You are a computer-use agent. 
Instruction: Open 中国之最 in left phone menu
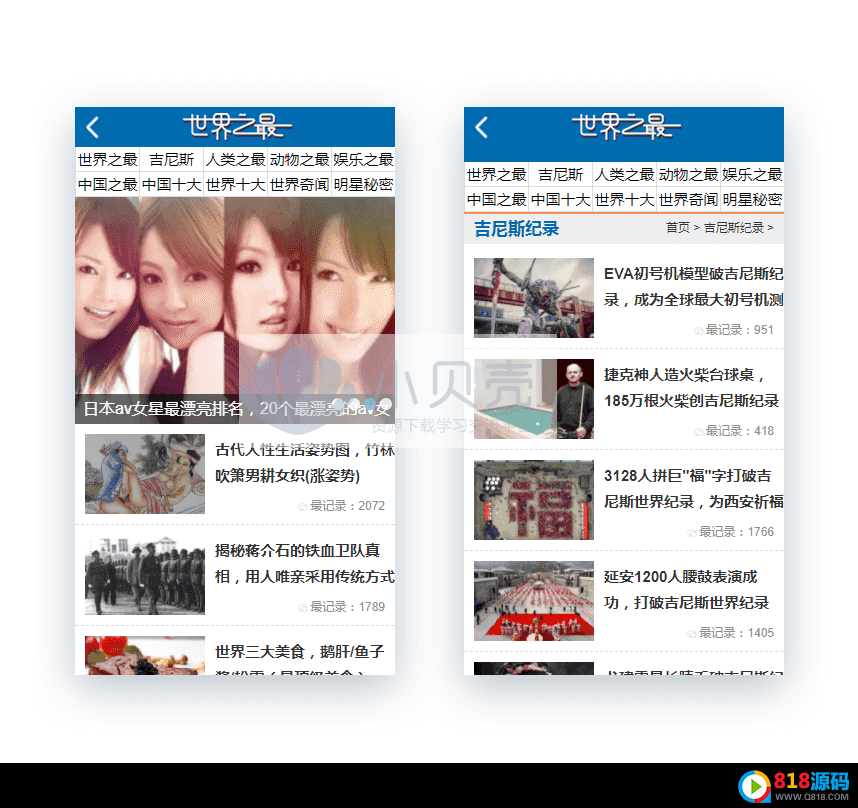[107, 184]
